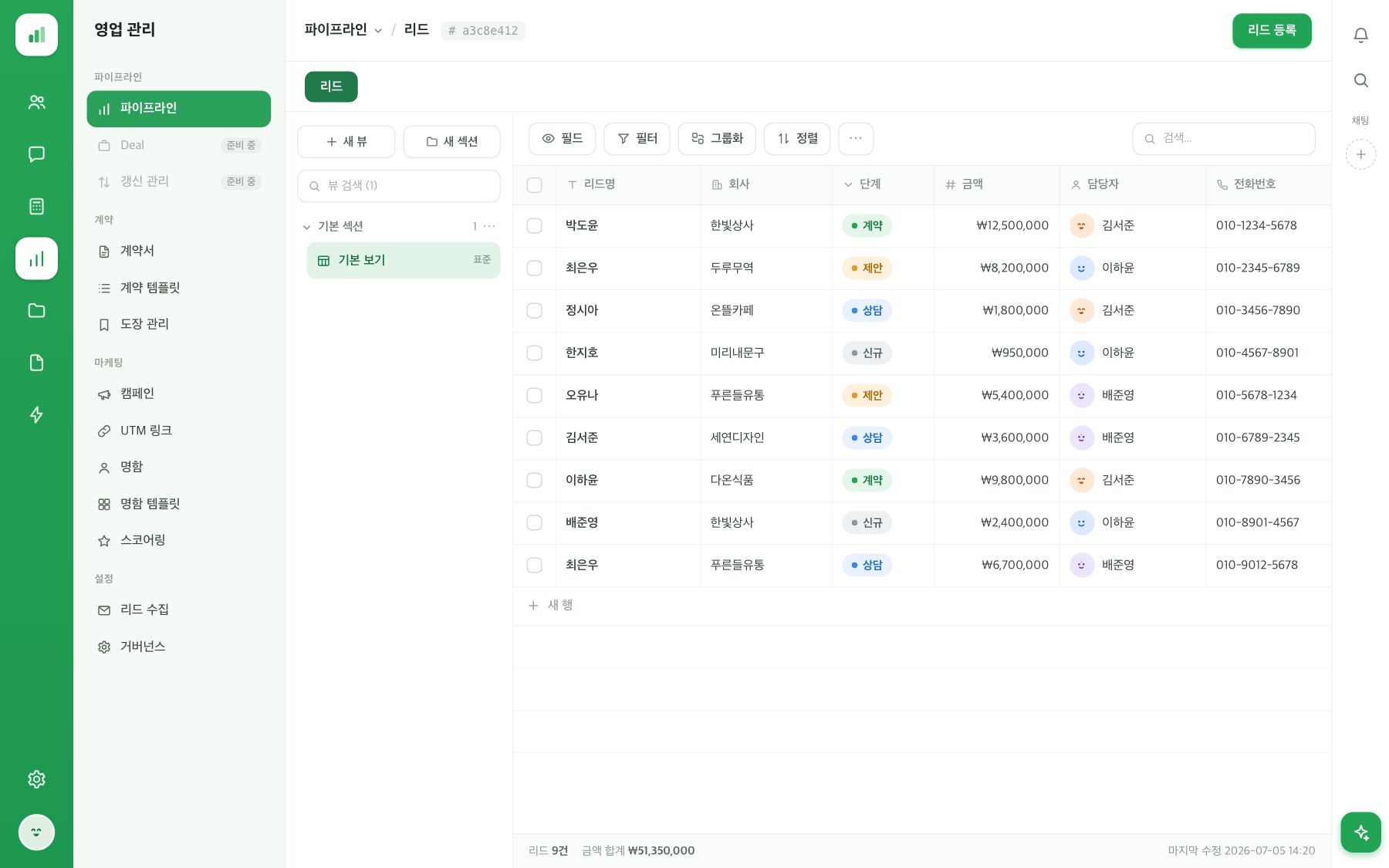
Task: Click 이하윤 avatar in 두루무역 row
Action: click(x=1082, y=269)
